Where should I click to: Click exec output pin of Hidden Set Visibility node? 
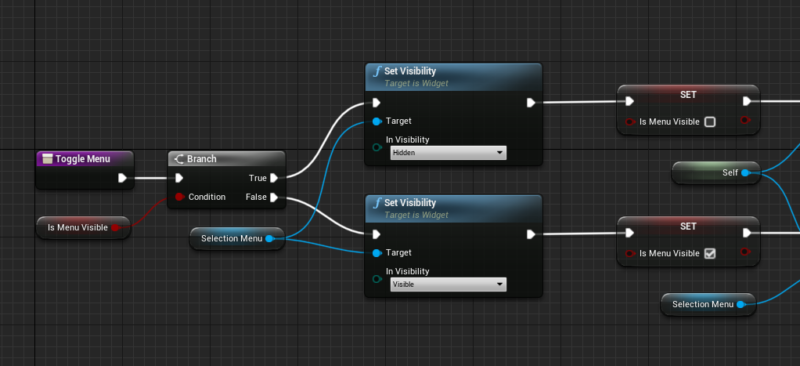point(531,103)
